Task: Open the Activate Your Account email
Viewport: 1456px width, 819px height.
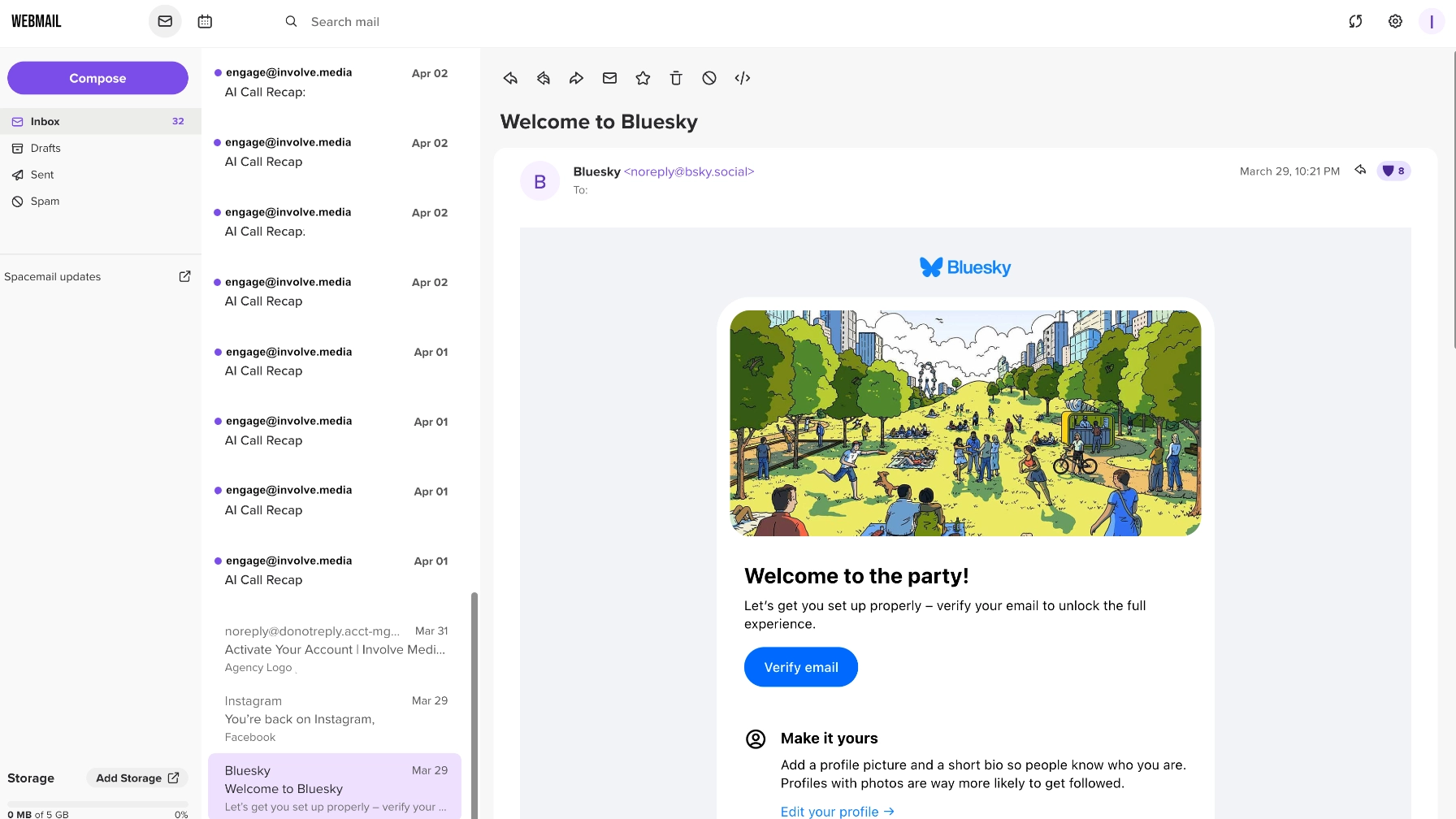Action: [x=336, y=649]
